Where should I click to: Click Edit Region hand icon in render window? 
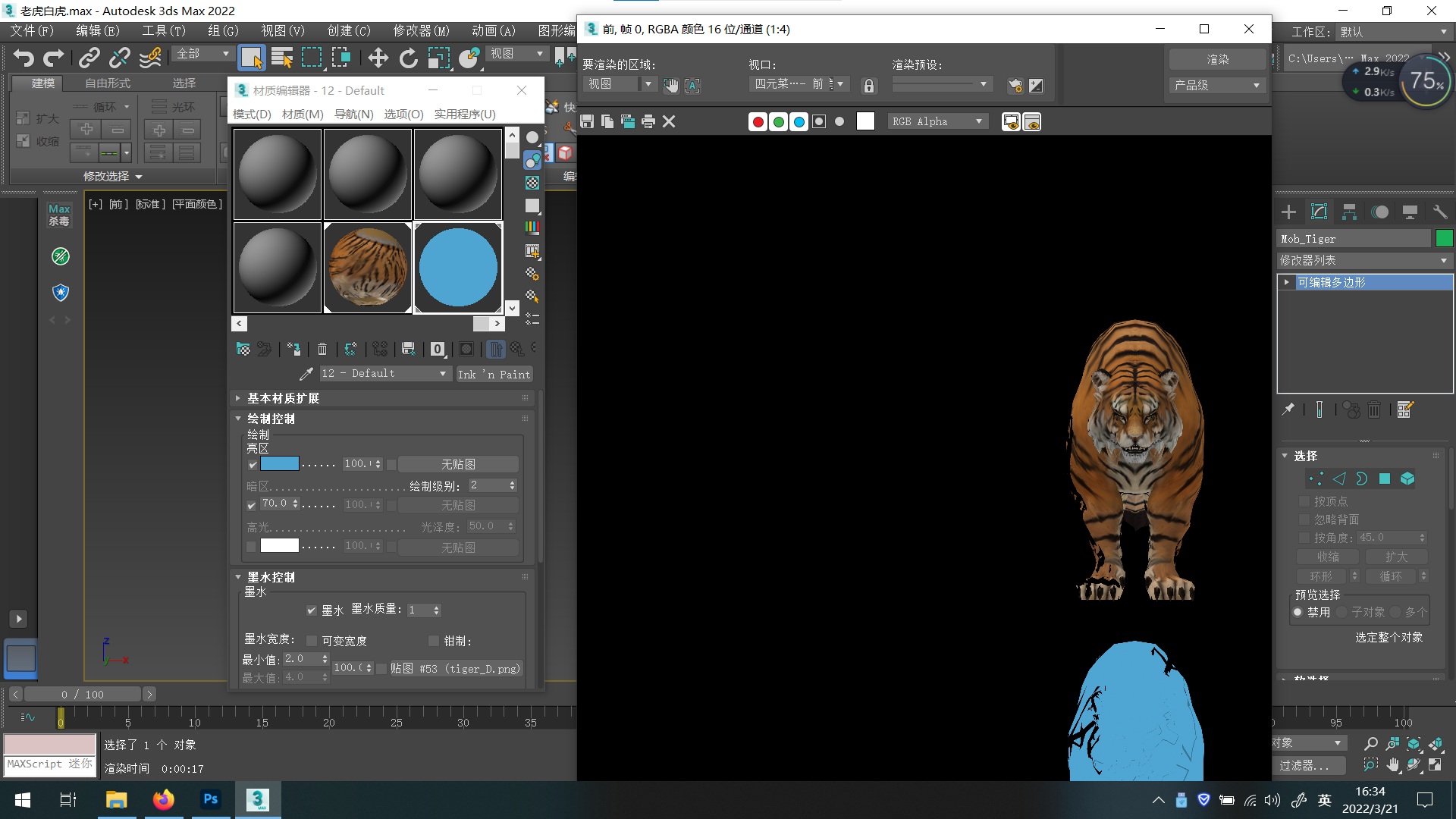pyautogui.click(x=671, y=85)
